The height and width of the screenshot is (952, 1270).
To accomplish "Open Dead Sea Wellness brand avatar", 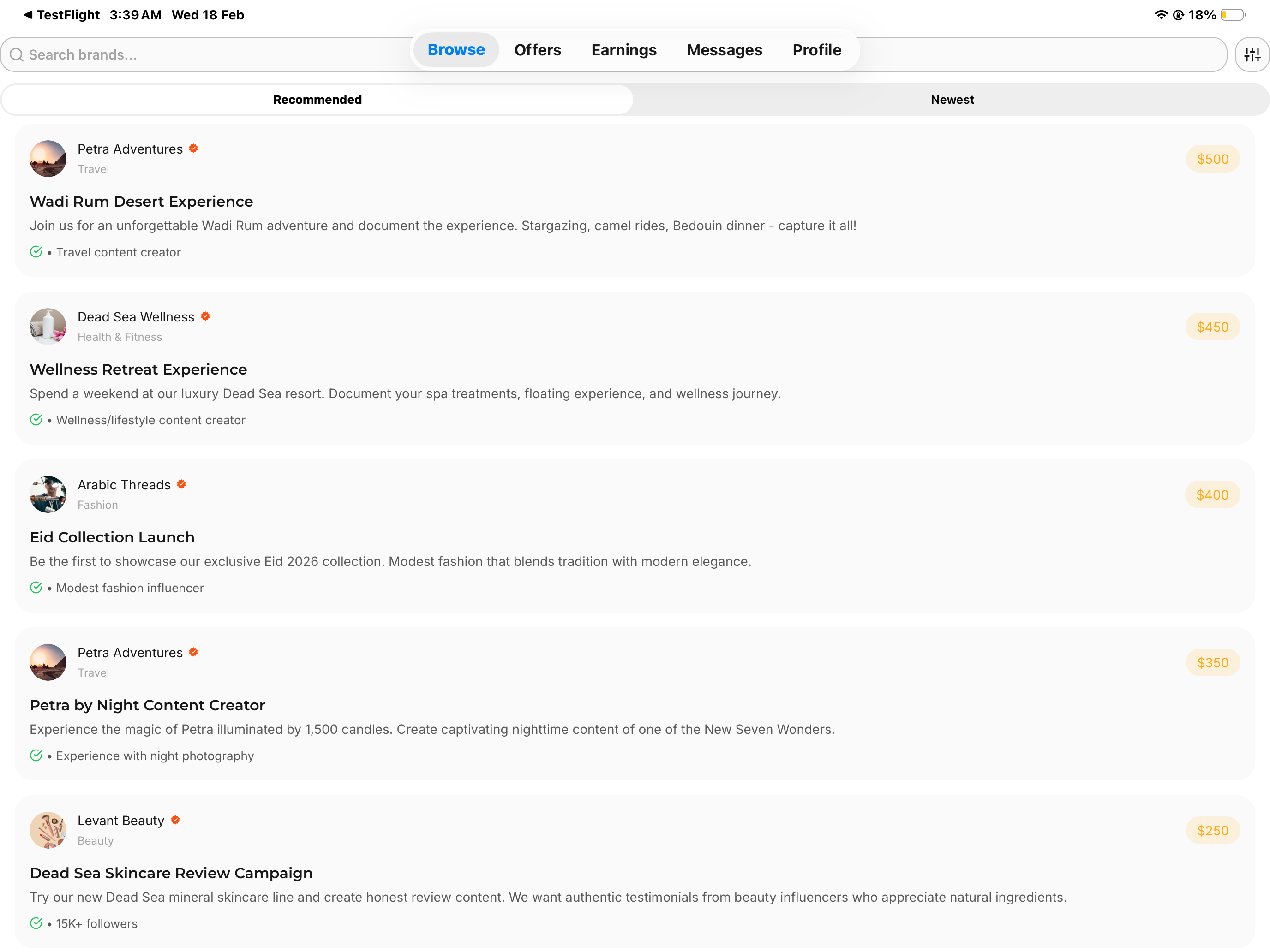I will 48,327.
